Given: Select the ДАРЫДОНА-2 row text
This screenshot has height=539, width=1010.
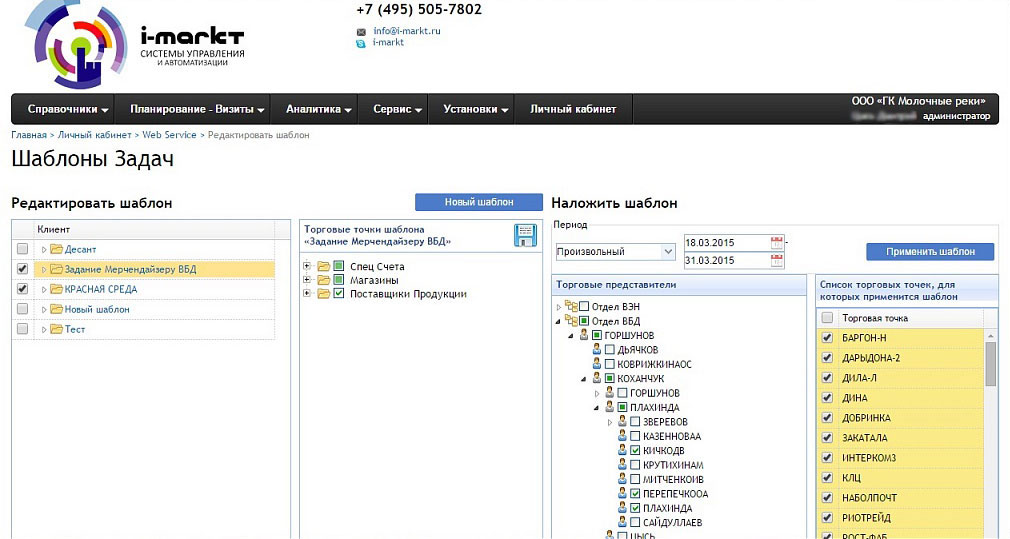Looking at the screenshot, I should [x=871, y=358].
